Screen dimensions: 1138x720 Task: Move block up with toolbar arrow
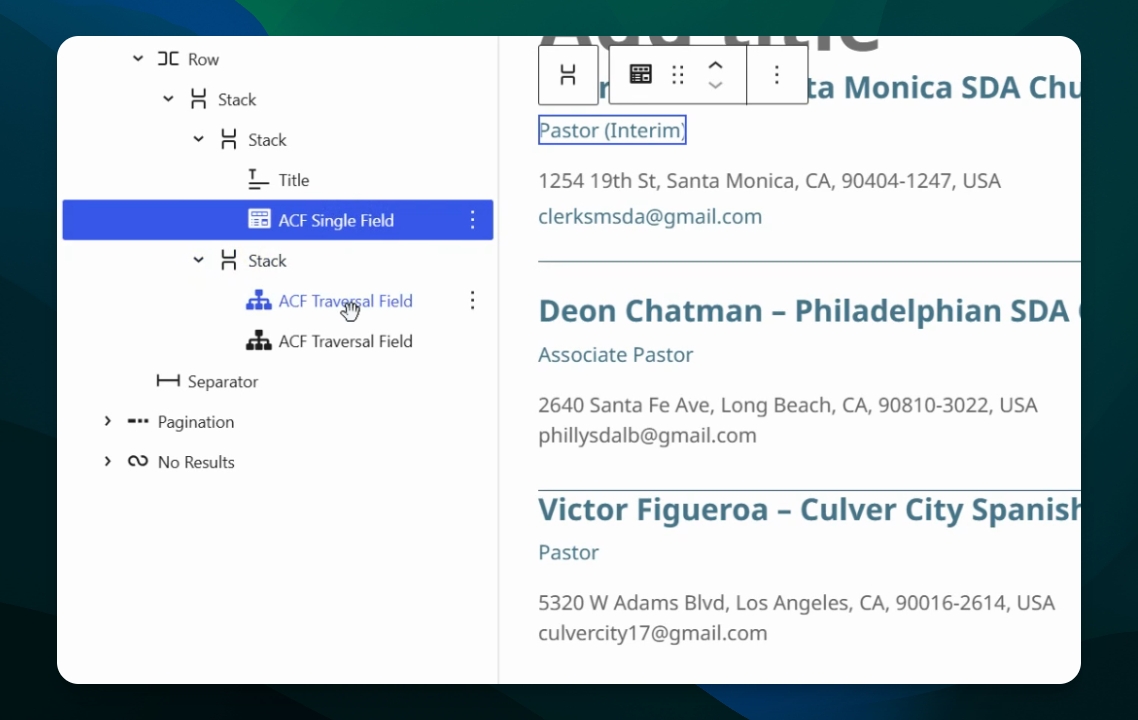(716, 65)
